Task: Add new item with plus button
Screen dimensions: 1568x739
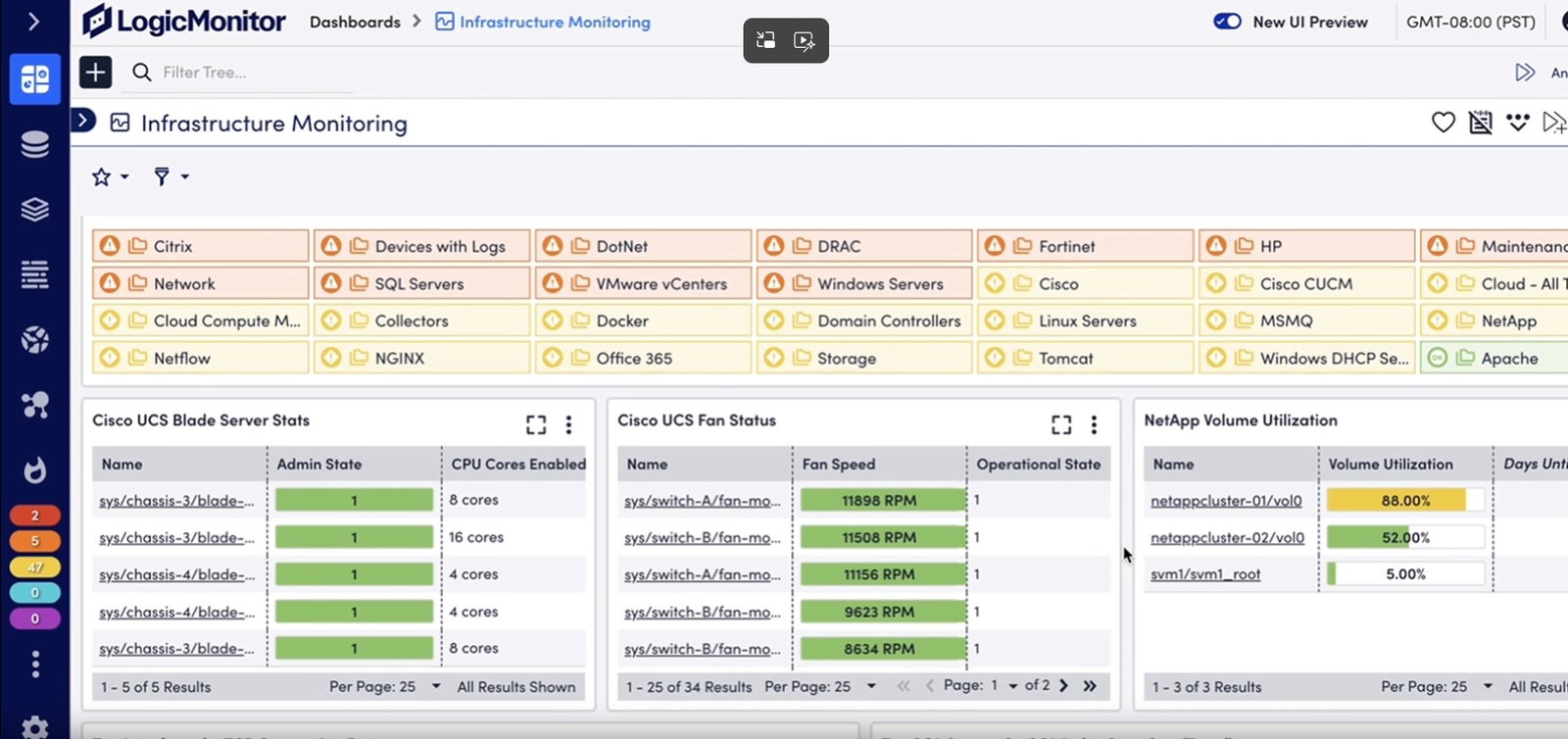Action: [95, 73]
